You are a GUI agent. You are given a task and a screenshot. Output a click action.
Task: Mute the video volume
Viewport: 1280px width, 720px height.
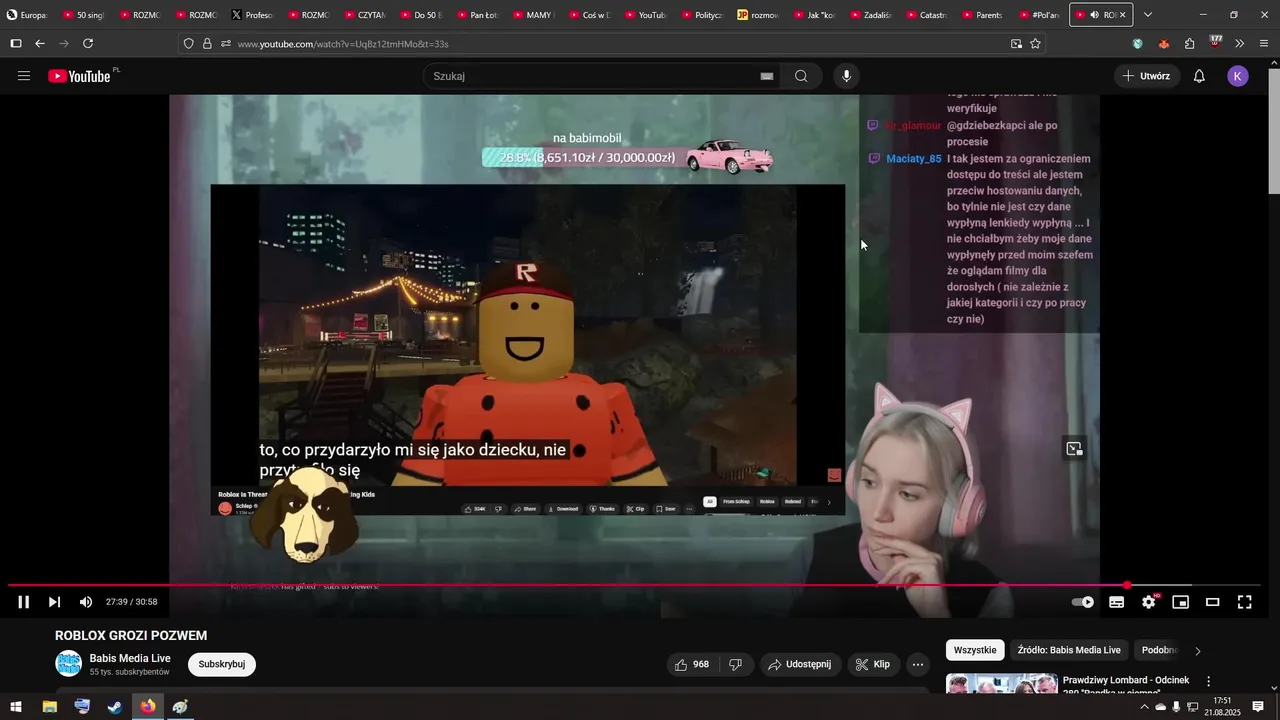tap(86, 602)
